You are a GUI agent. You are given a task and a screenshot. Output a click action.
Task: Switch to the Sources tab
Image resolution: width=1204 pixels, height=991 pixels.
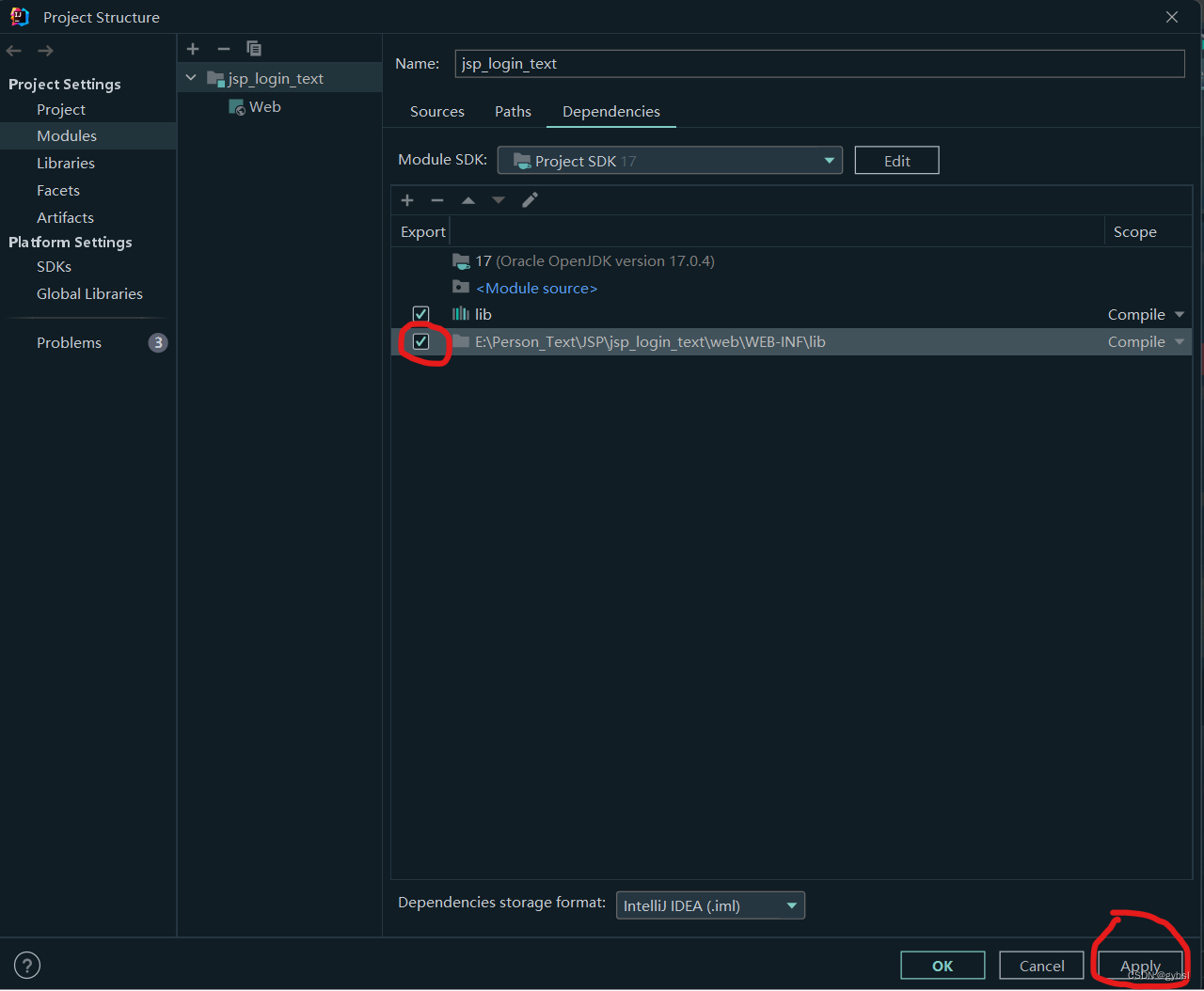coord(437,111)
